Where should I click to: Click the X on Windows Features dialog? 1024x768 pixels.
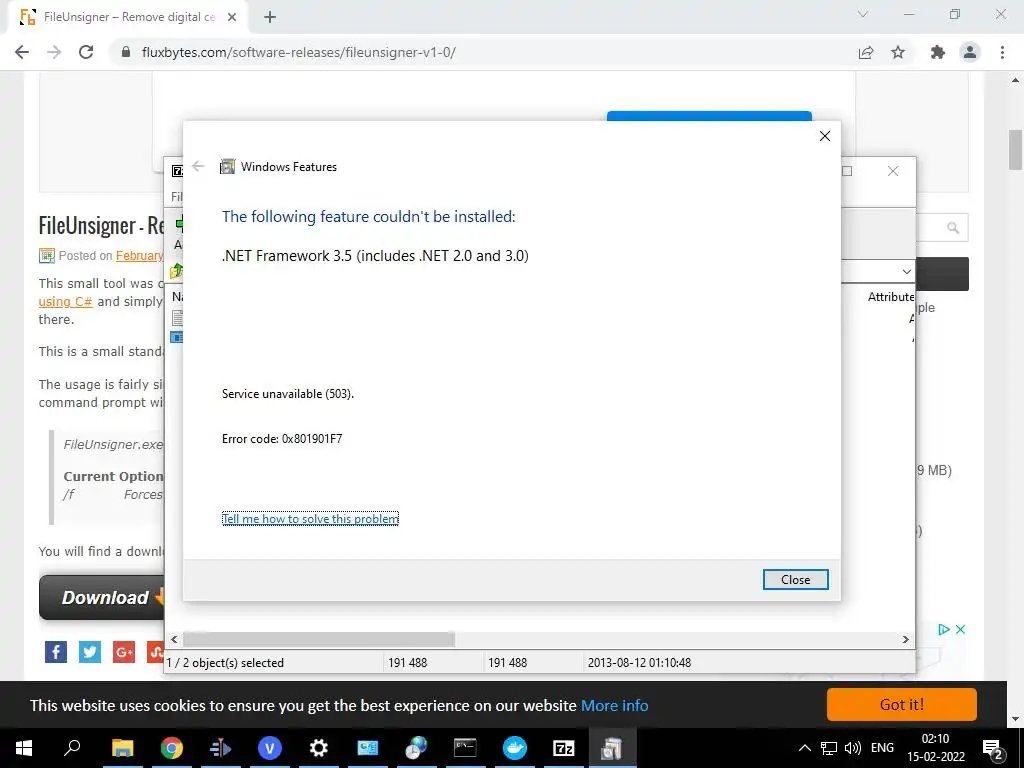pos(825,136)
